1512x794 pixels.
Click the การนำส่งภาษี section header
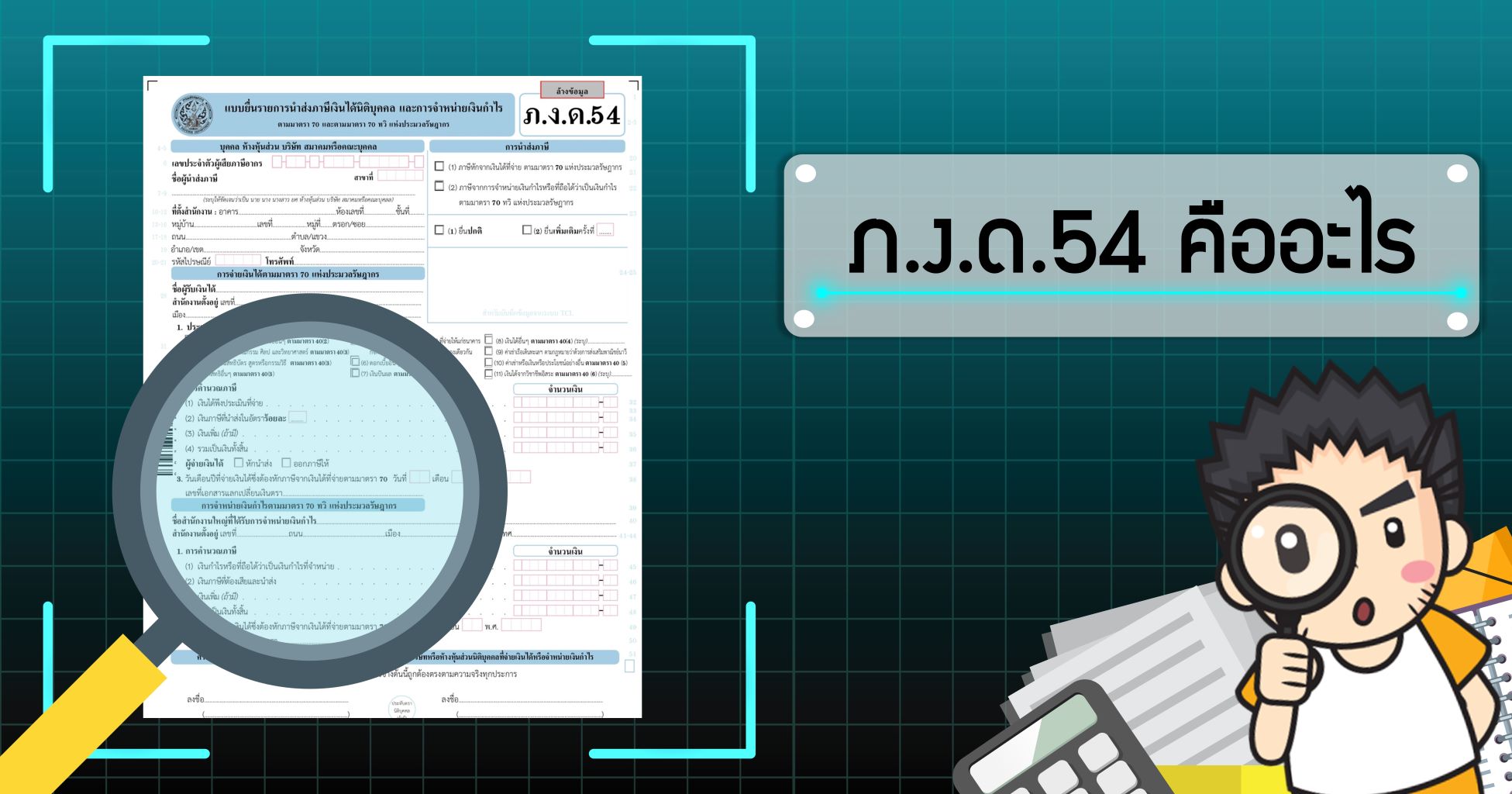(x=527, y=147)
